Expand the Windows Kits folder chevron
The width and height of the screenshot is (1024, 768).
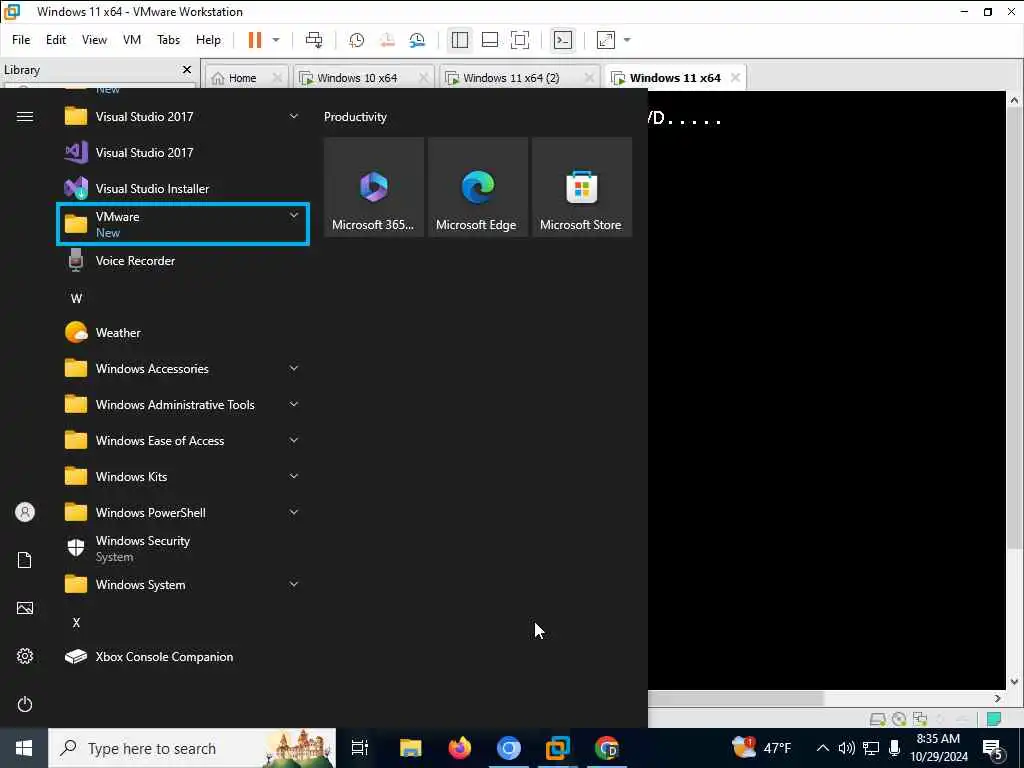[294, 476]
